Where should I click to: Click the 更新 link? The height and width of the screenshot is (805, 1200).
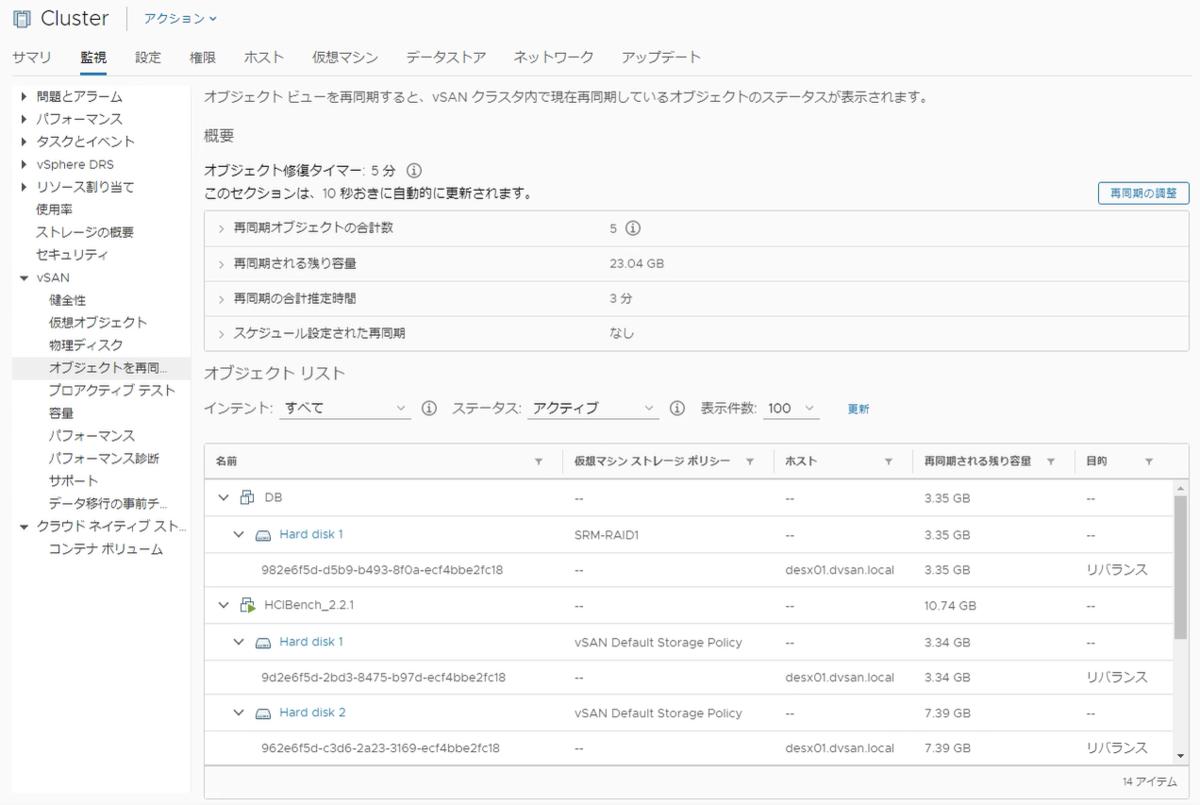[858, 409]
